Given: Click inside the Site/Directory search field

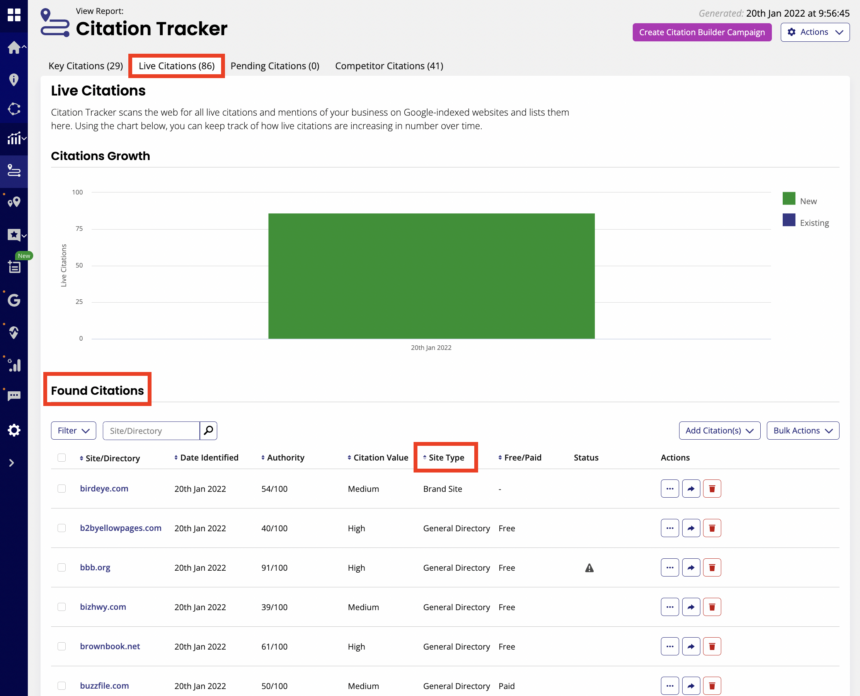Looking at the screenshot, I should 150,430.
